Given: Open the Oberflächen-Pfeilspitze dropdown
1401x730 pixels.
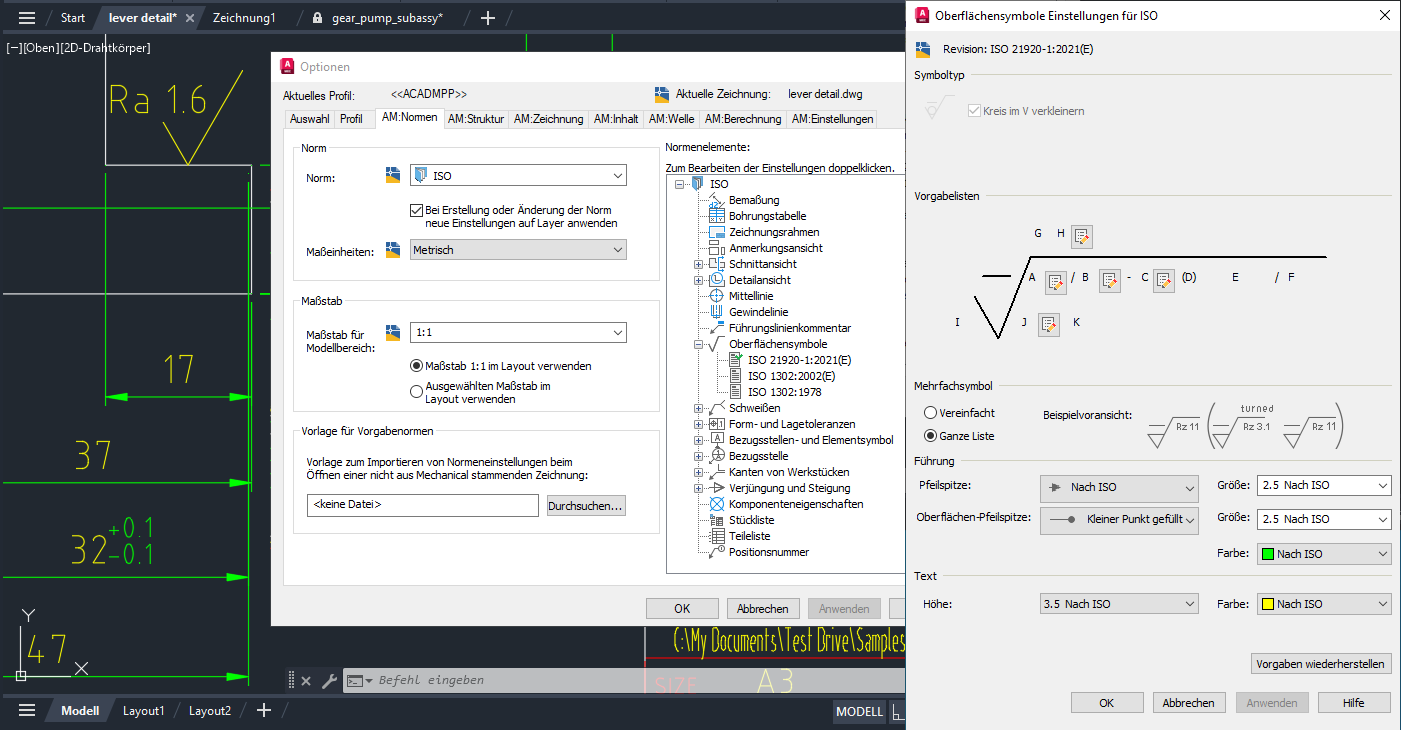Looking at the screenshot, I should coord(1119,520).
